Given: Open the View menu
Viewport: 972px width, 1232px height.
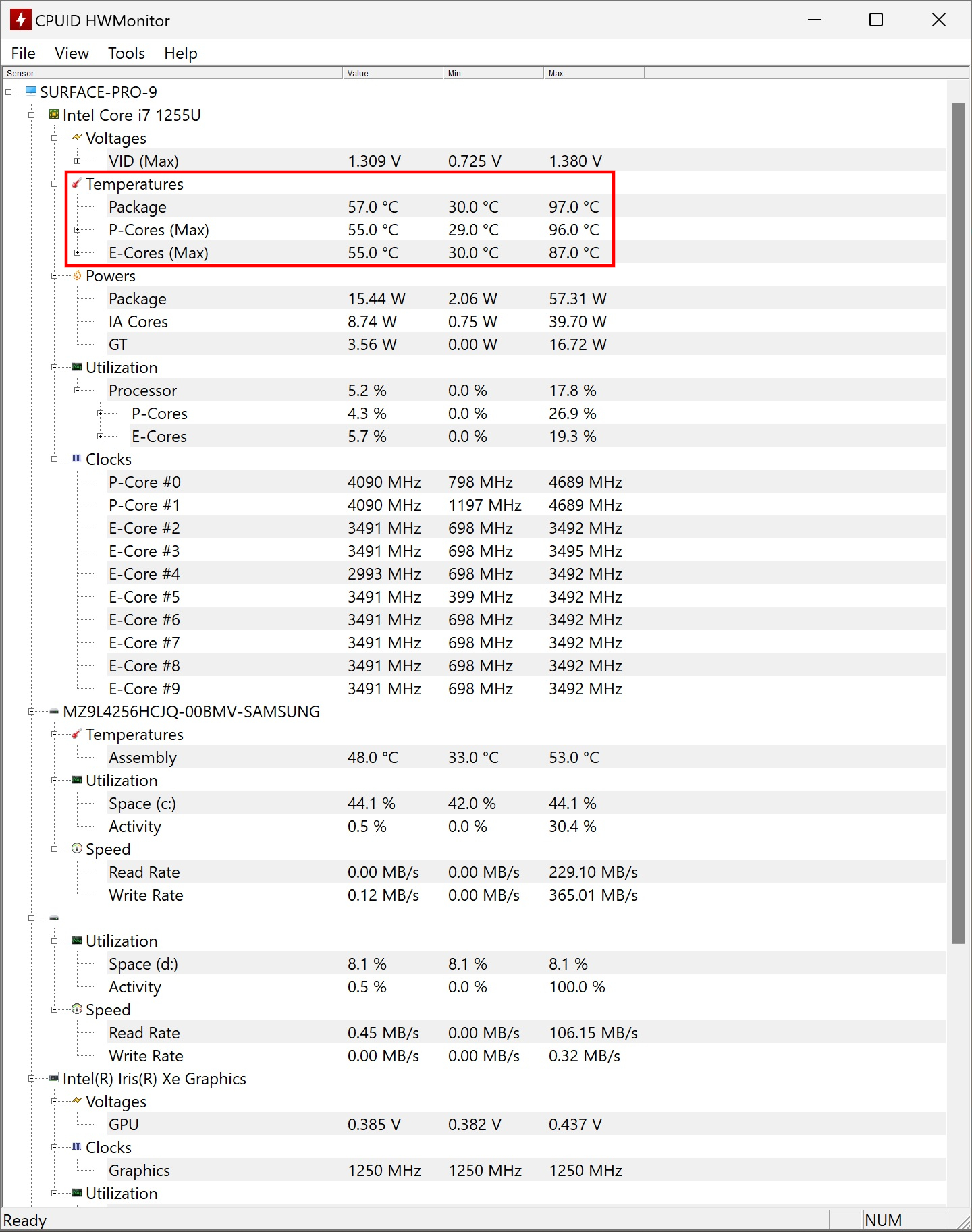Looking at the screenshot, I should click(x=72, y=53).
